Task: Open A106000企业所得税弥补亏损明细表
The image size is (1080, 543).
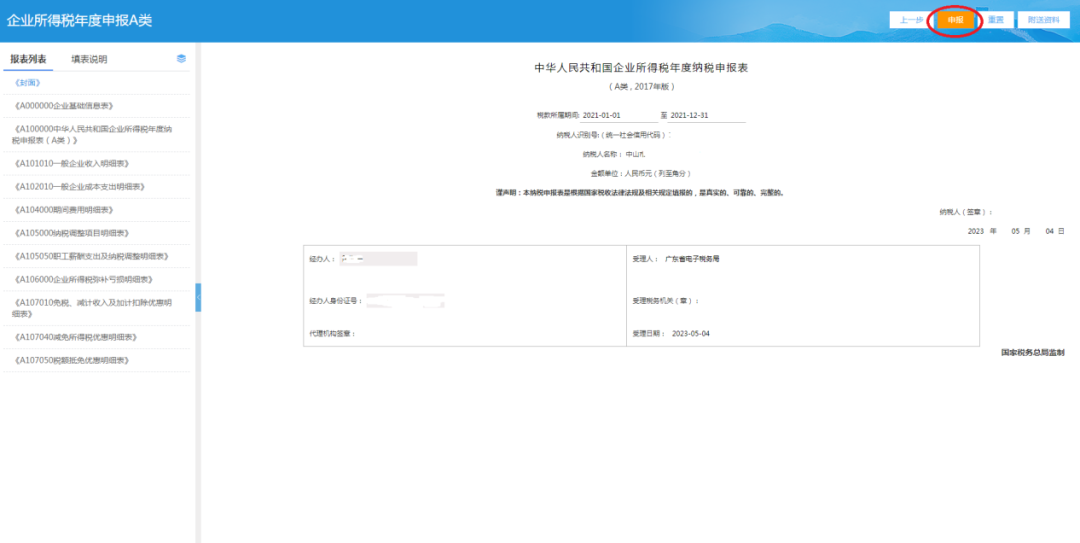Action: (83, 279)
